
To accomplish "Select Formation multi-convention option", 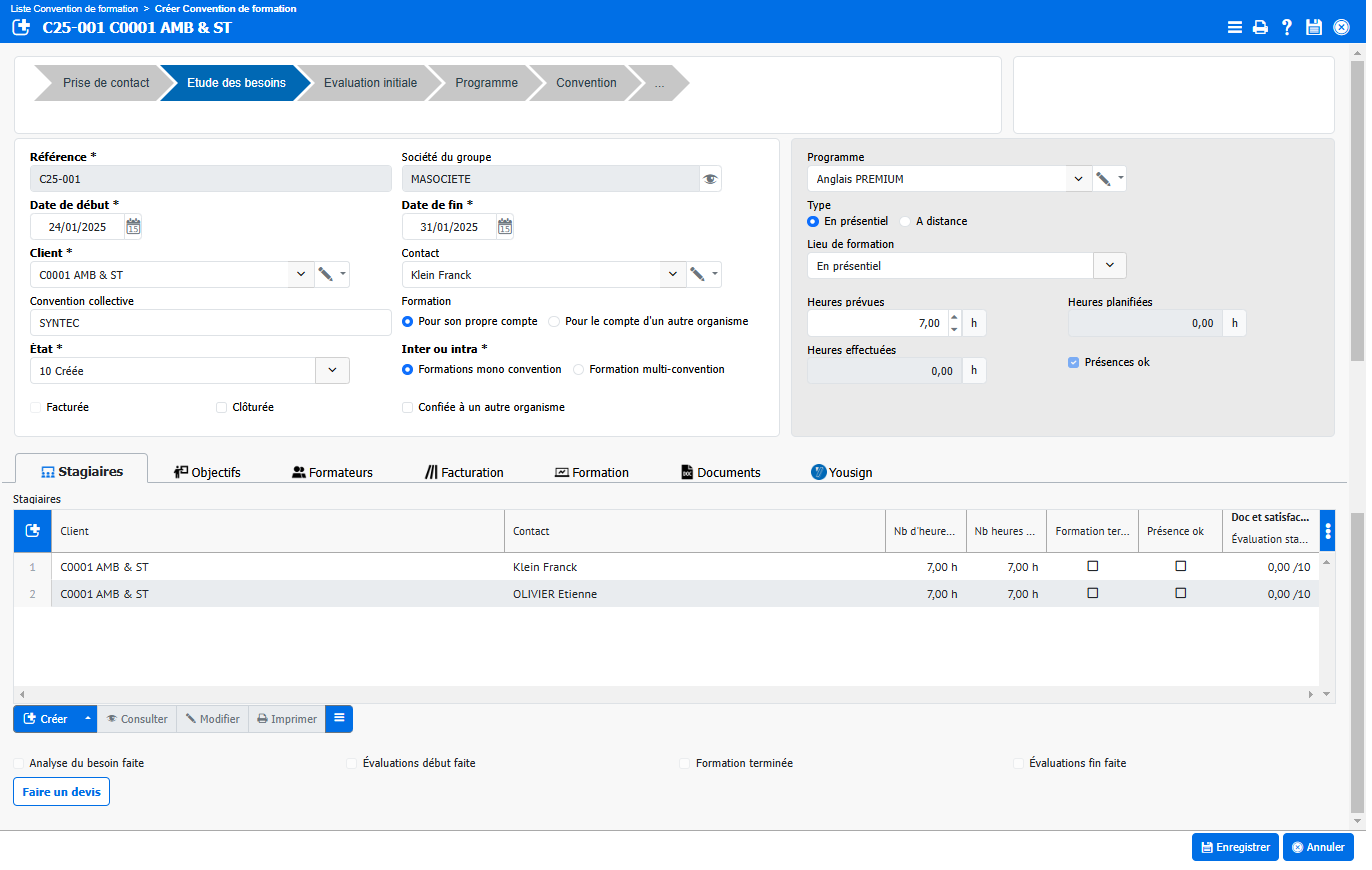I will point(579,369).
